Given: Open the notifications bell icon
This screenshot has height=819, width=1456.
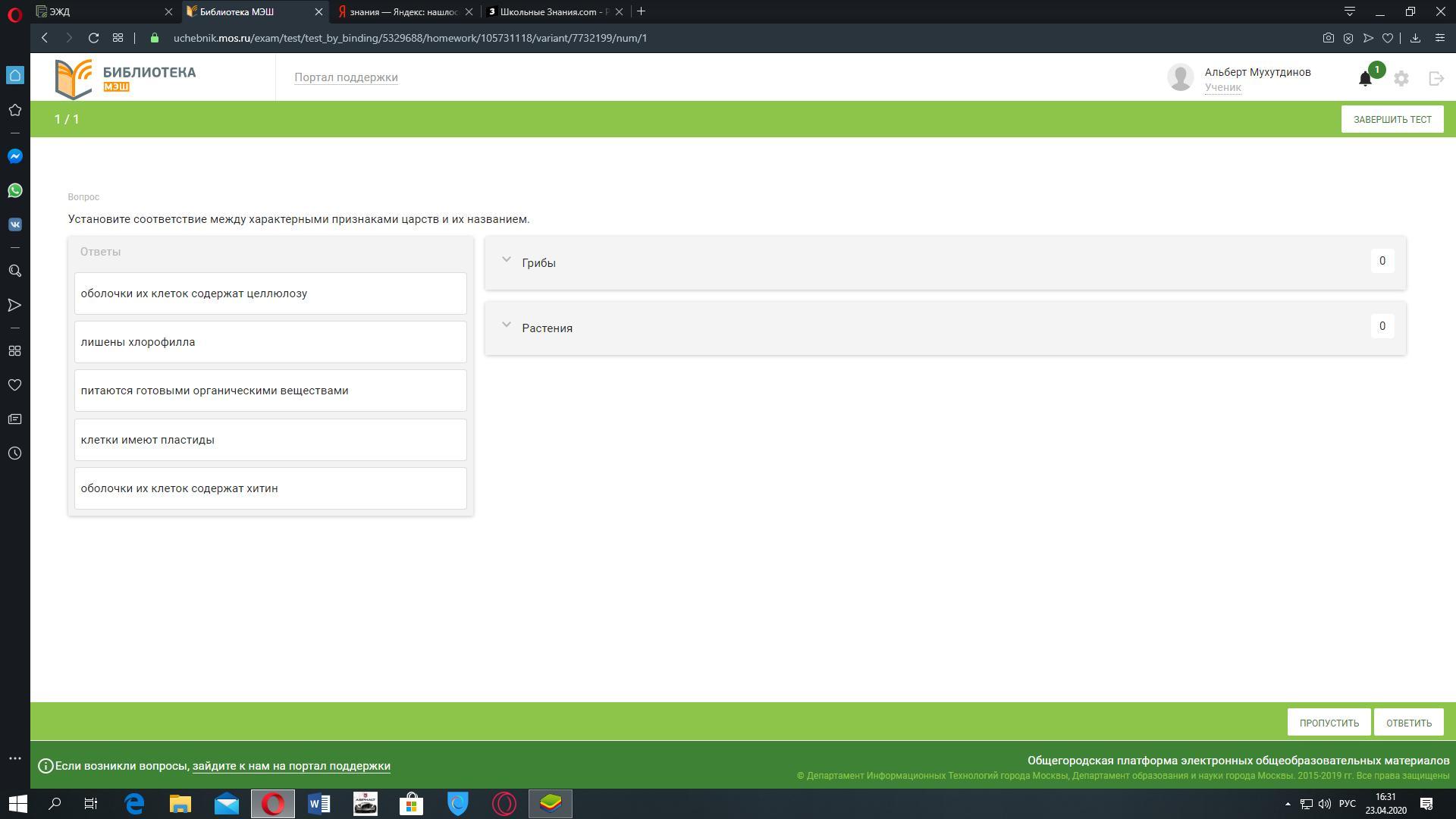Looking at the screenshot, I should click(x=1365, y=79).
